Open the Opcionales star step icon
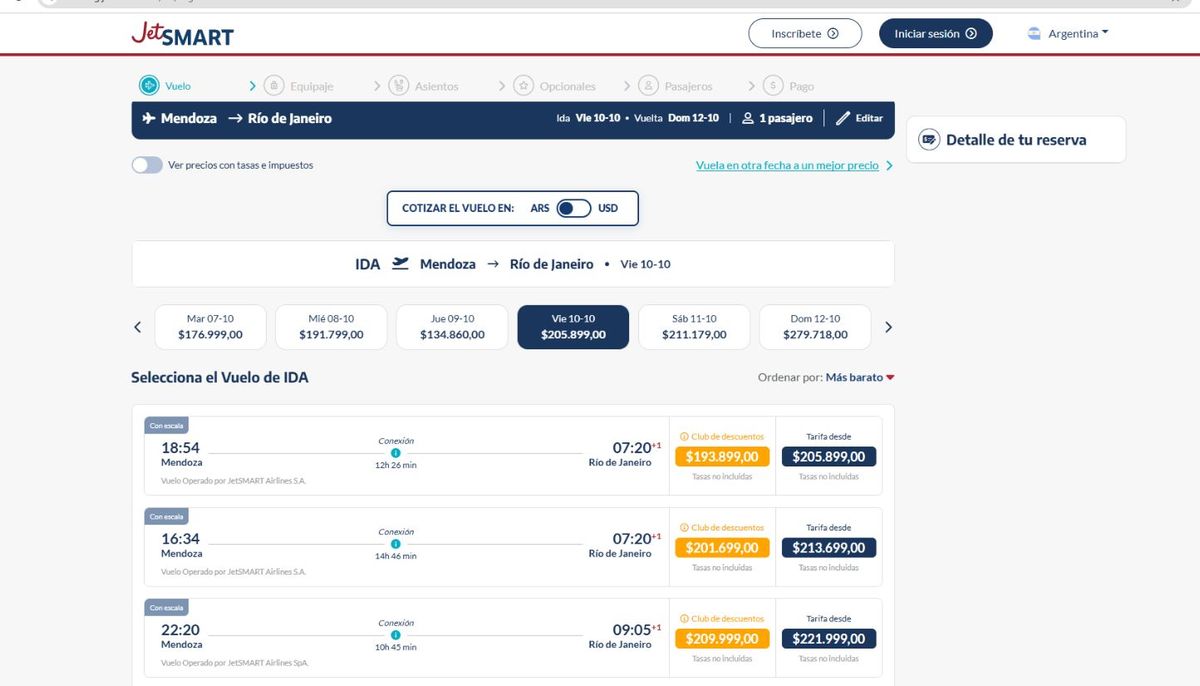1200x686 pixels. coord(523,85)
